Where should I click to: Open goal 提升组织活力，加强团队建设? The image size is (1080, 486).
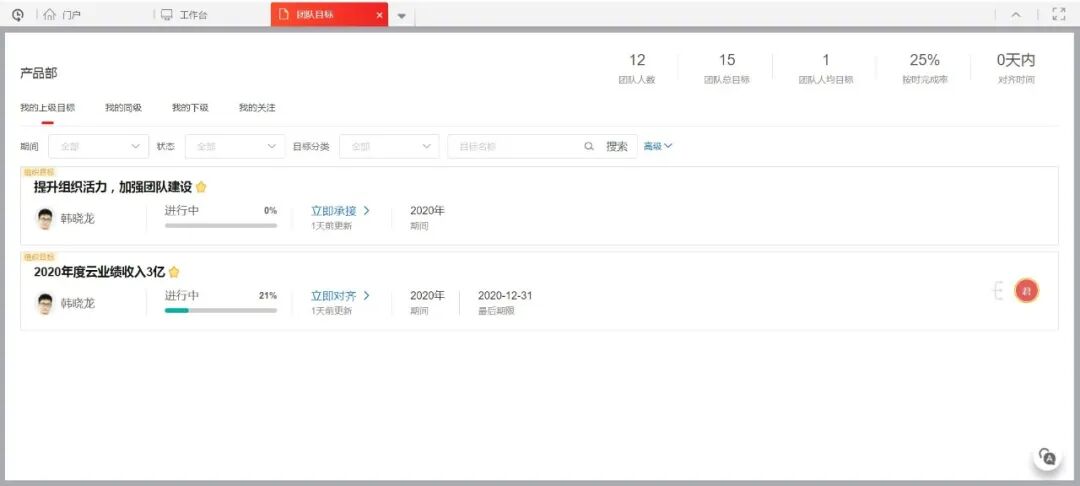(113, 187)
